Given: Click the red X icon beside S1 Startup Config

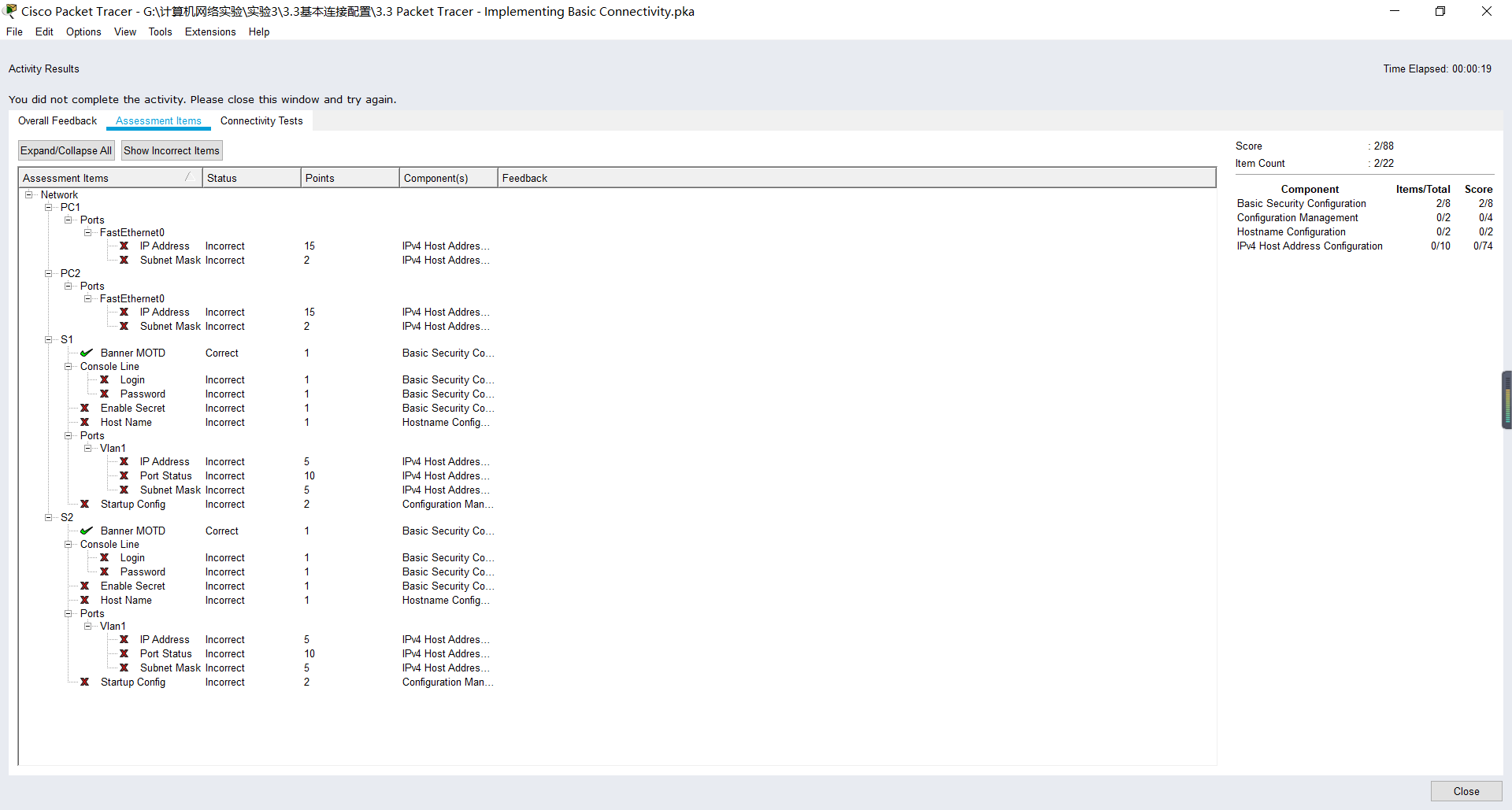Looking at the screenshot, I should (x=85, y=505).
